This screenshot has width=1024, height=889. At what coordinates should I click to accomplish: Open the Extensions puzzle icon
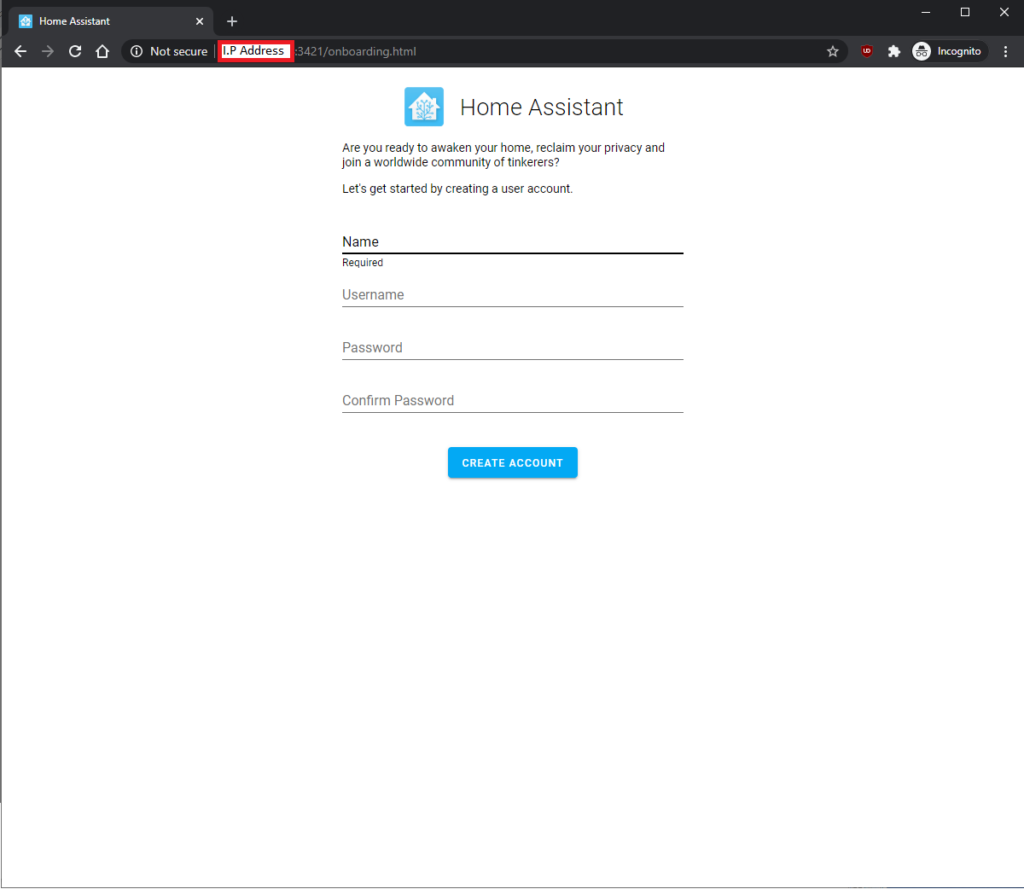point(894,51)
